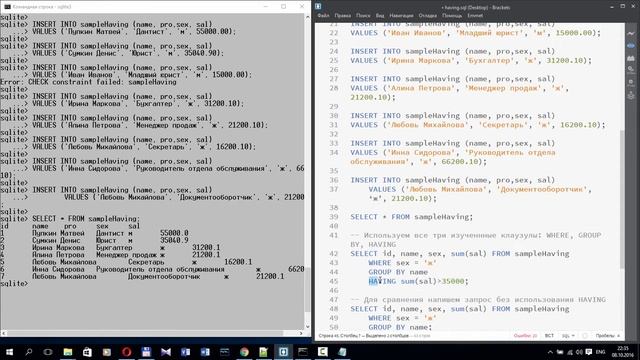Open the Action Center notifications icon
Viewport: 640px width, 360px height.
(x=589, y=352)
